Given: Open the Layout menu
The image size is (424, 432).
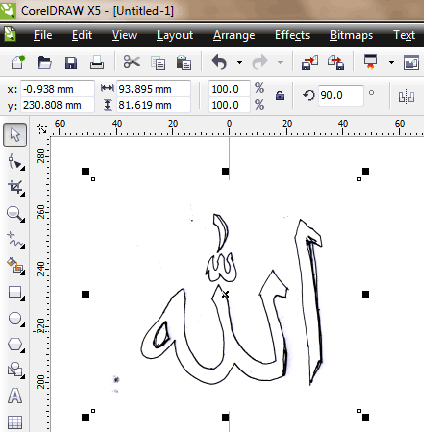Looking at the screenshot, I should pos(175,35).
